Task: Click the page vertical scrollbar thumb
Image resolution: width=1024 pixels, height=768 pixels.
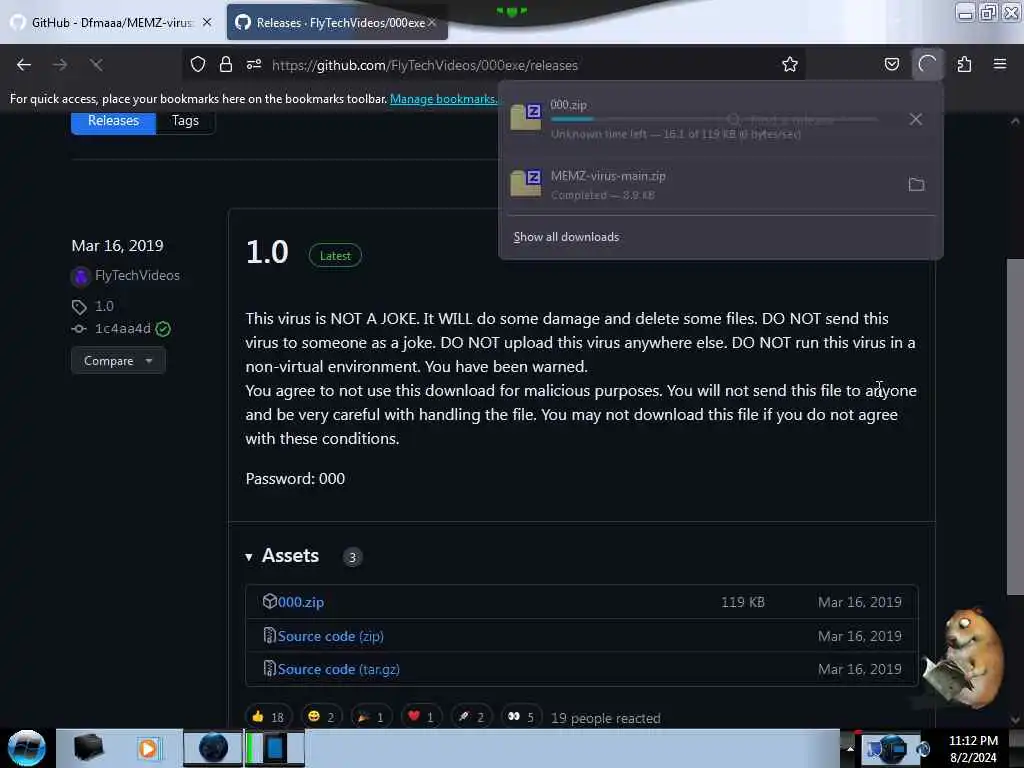Action: point(1015,426)
